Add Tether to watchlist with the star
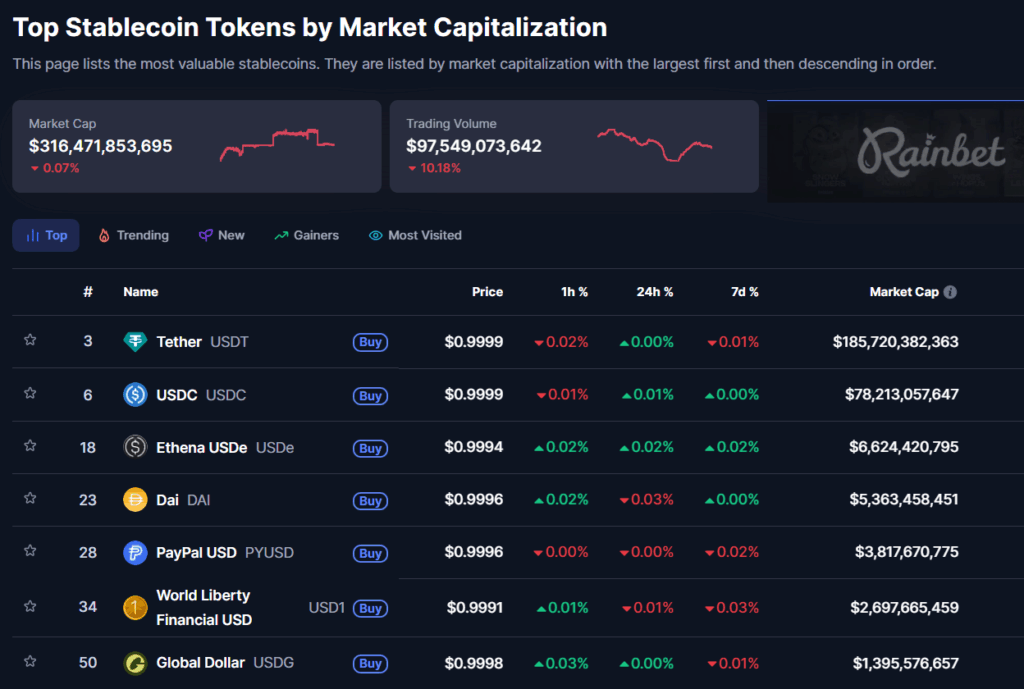 (30, 341)
